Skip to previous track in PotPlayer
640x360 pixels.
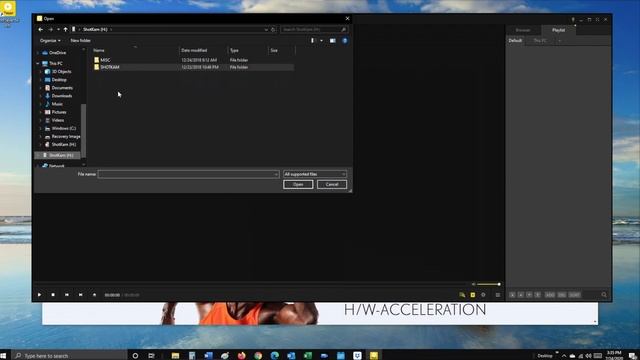pyautogui.click(x=67, y=295)
